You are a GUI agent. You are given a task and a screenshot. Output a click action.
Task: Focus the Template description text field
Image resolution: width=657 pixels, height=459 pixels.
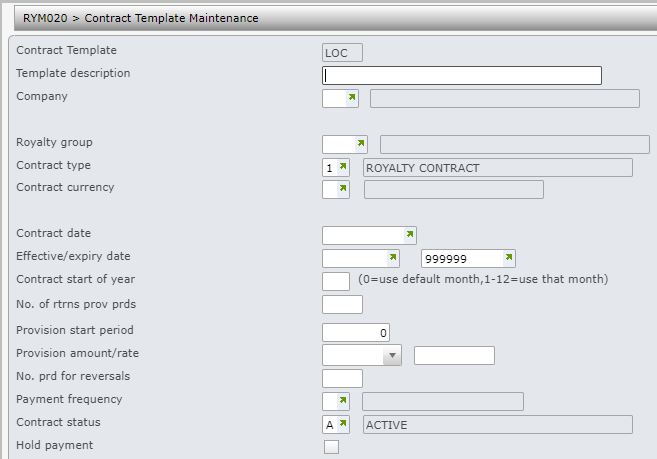coord(462,75)
